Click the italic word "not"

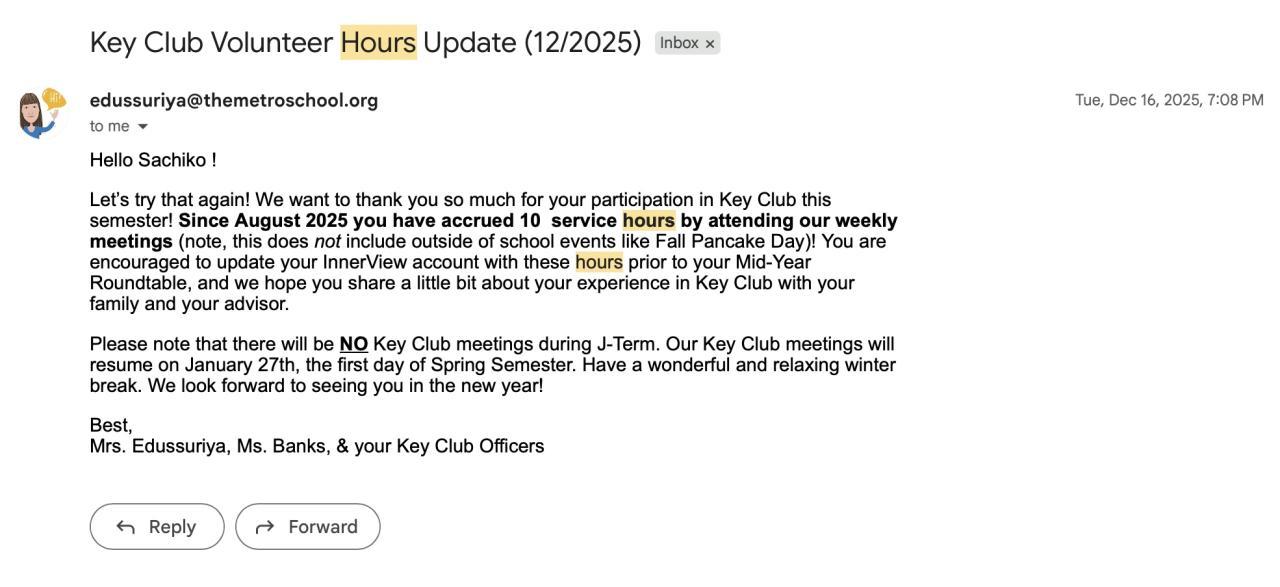pos(327,242)
